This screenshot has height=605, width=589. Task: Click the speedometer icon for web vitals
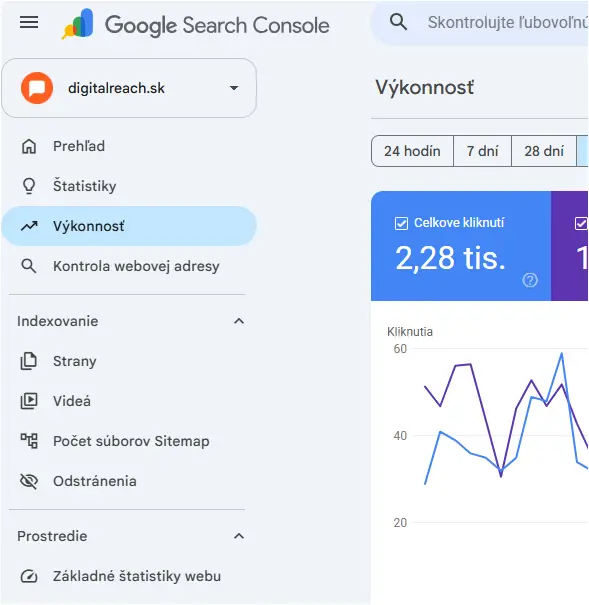(29, 576)
